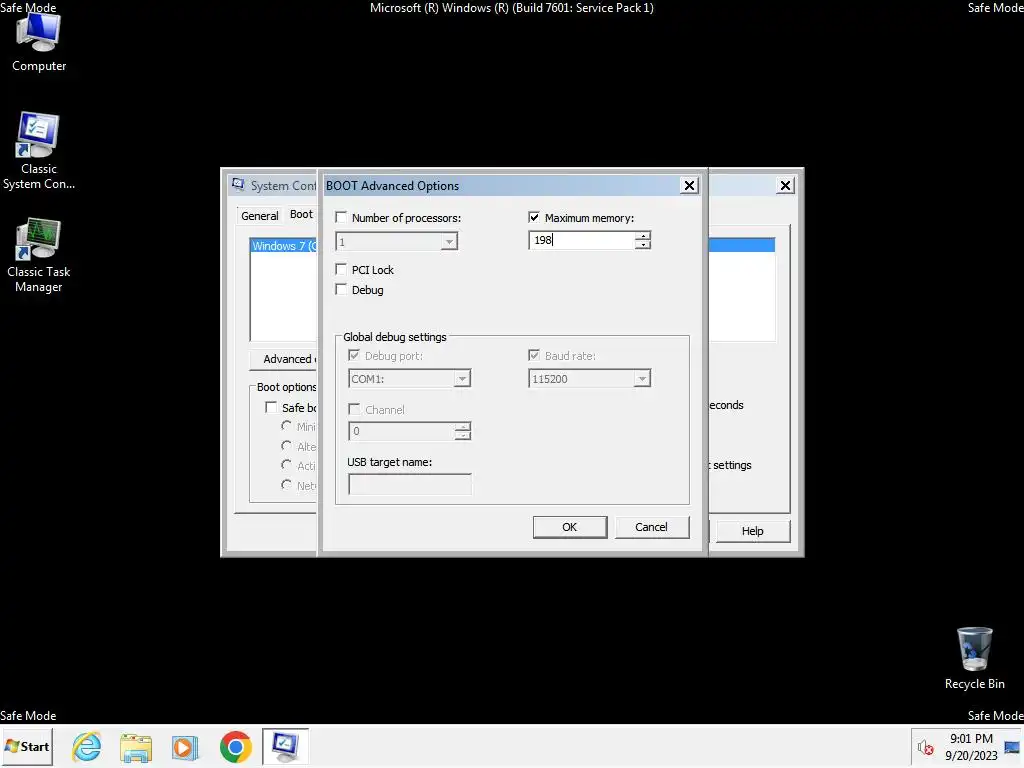The width and height of the screenshot is (1024, 768).
Task: Click the show desktop tray icon
Action: 1012,747
